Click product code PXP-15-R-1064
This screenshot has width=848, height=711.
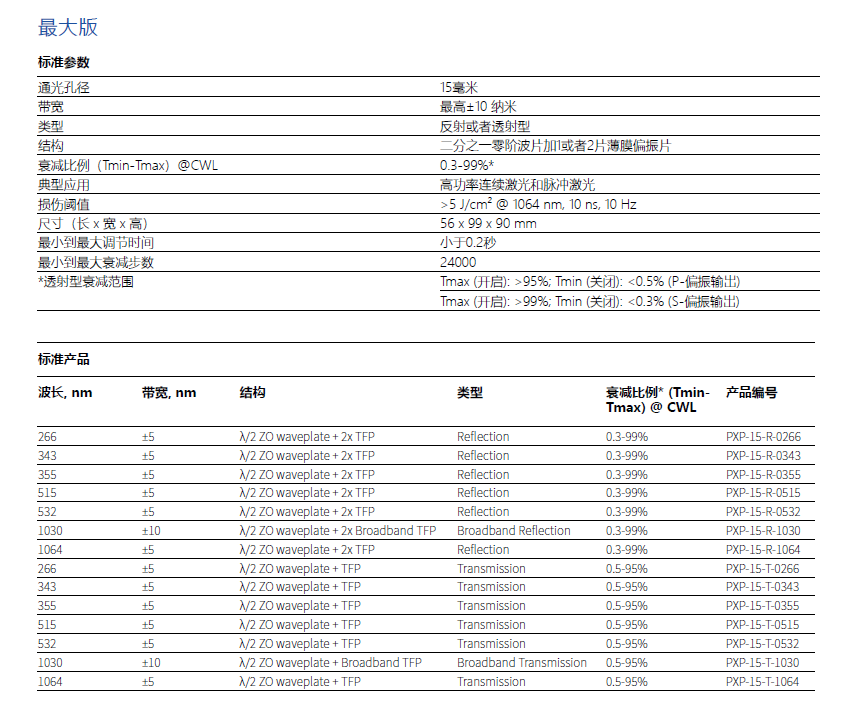click(x=763, y=550)
